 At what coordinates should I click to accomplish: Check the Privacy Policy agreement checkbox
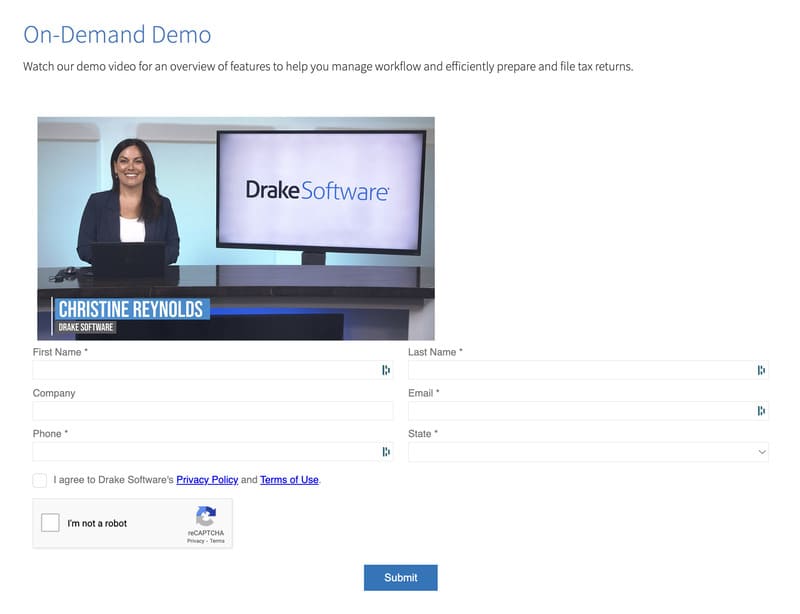pyautogui.click(x=40, y=480)
